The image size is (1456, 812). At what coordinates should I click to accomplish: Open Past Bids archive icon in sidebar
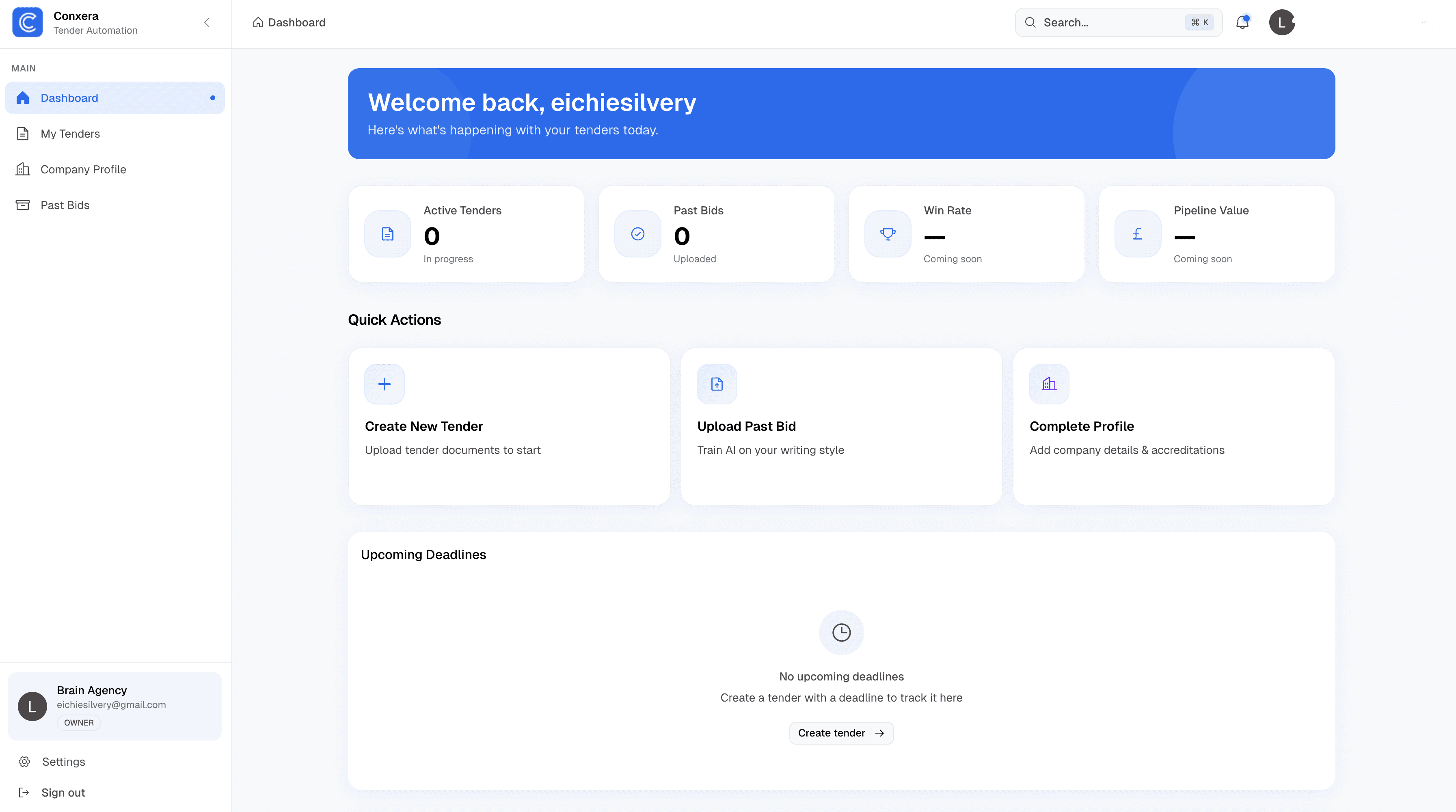[x=23, y=205]
